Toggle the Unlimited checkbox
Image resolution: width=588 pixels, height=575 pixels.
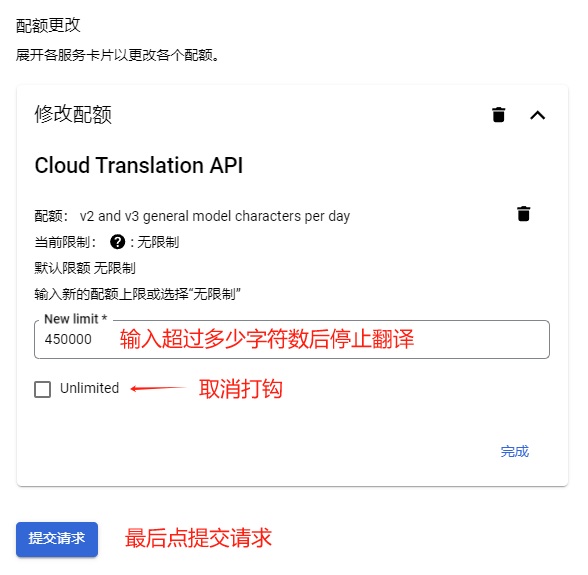[x=42, y=389]
